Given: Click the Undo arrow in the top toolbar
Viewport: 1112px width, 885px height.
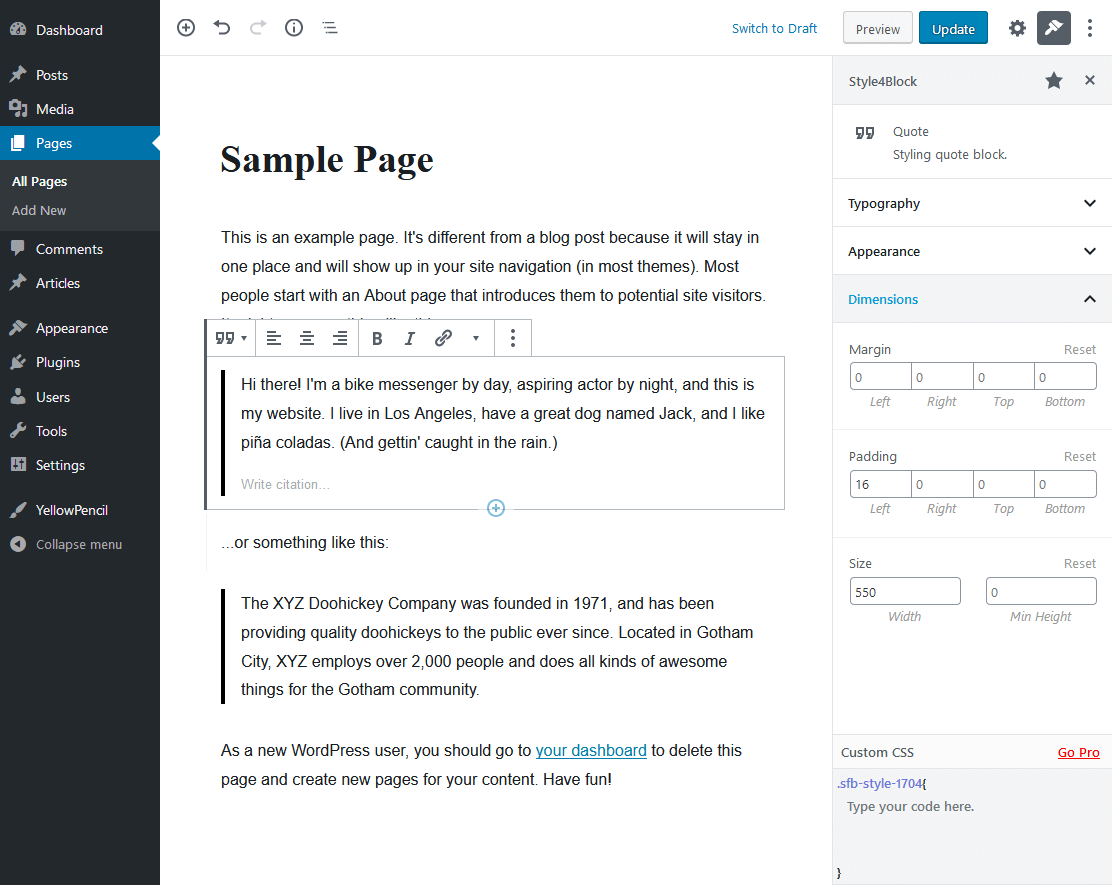Looking at the screenshot, I should pos(222,28).
